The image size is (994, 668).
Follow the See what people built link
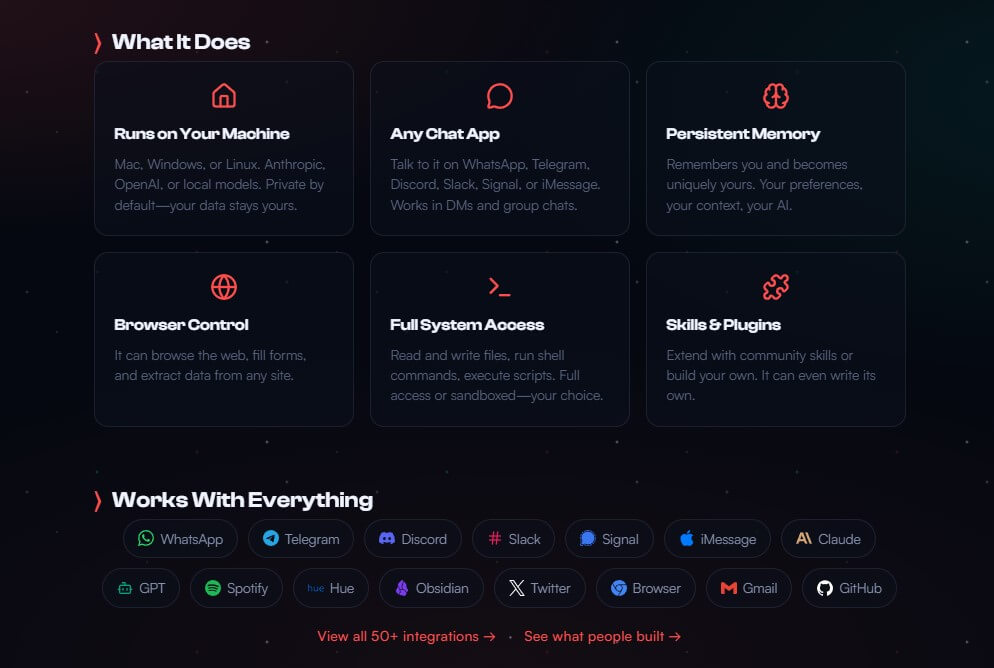click(602, 636)
